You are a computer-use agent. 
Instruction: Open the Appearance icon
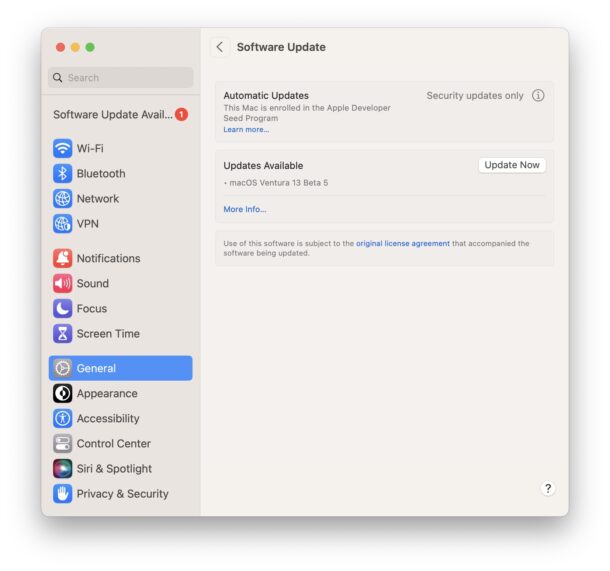click(62, 393)
